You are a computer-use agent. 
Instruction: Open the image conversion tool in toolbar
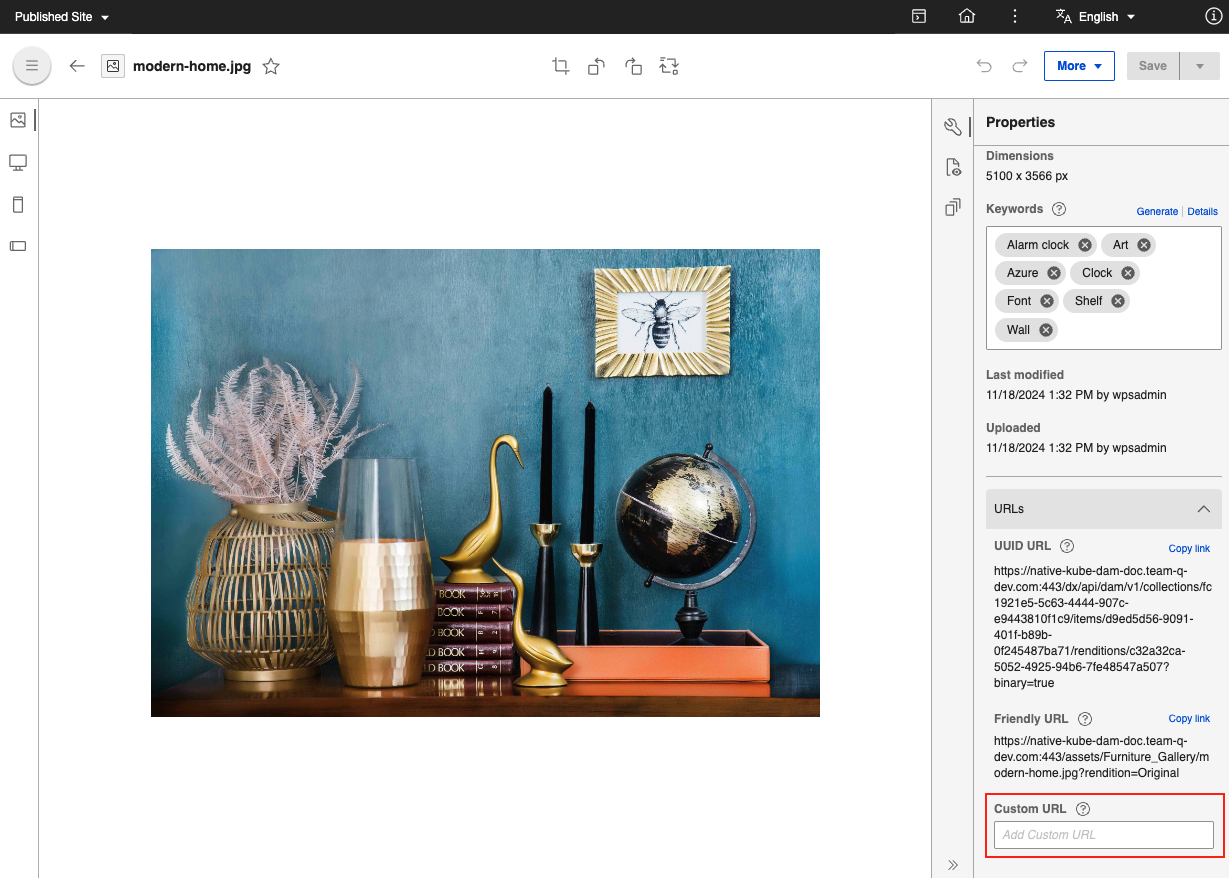coord(669,66)
